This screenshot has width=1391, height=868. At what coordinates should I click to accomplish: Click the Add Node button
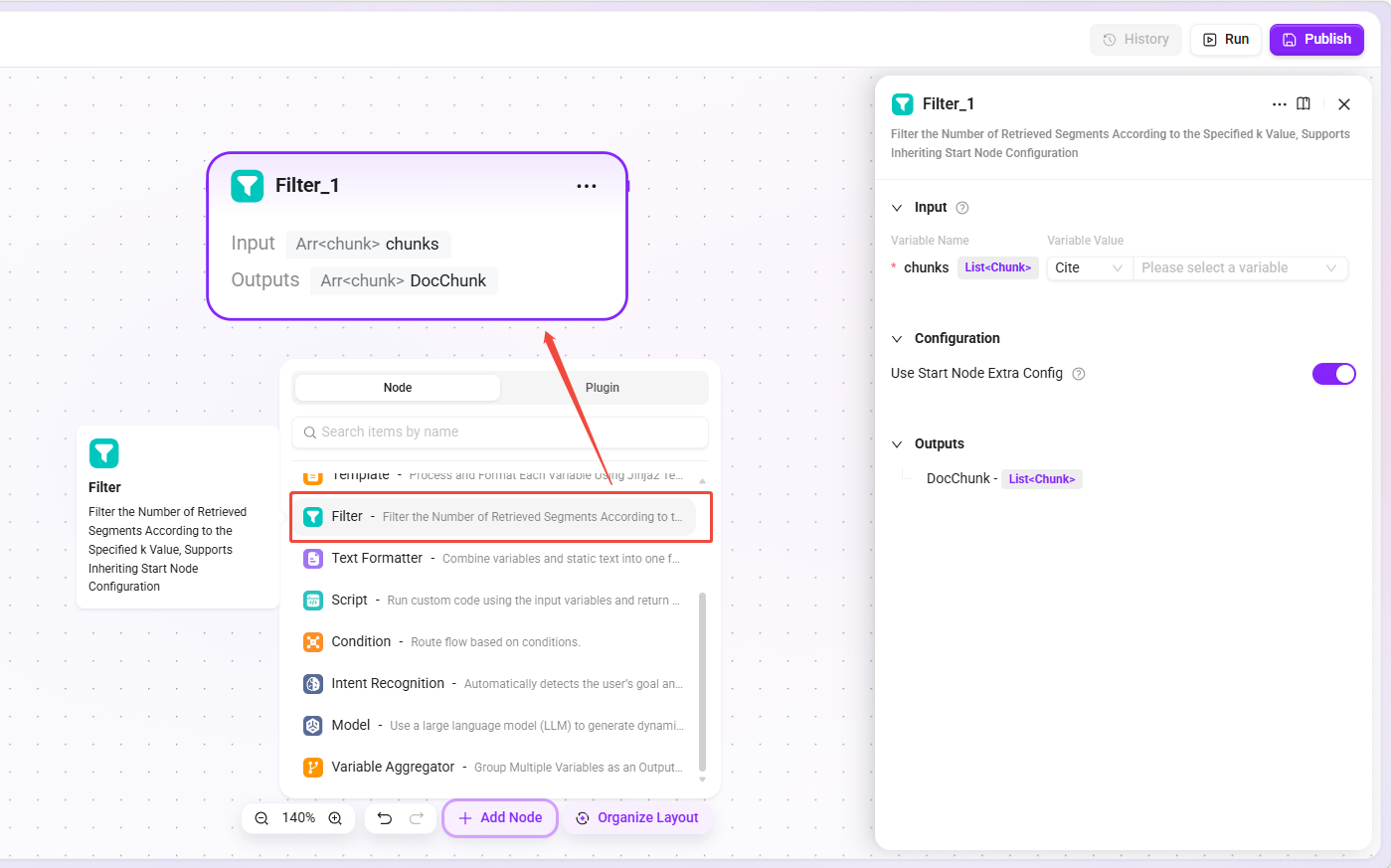tap(500, 818)
